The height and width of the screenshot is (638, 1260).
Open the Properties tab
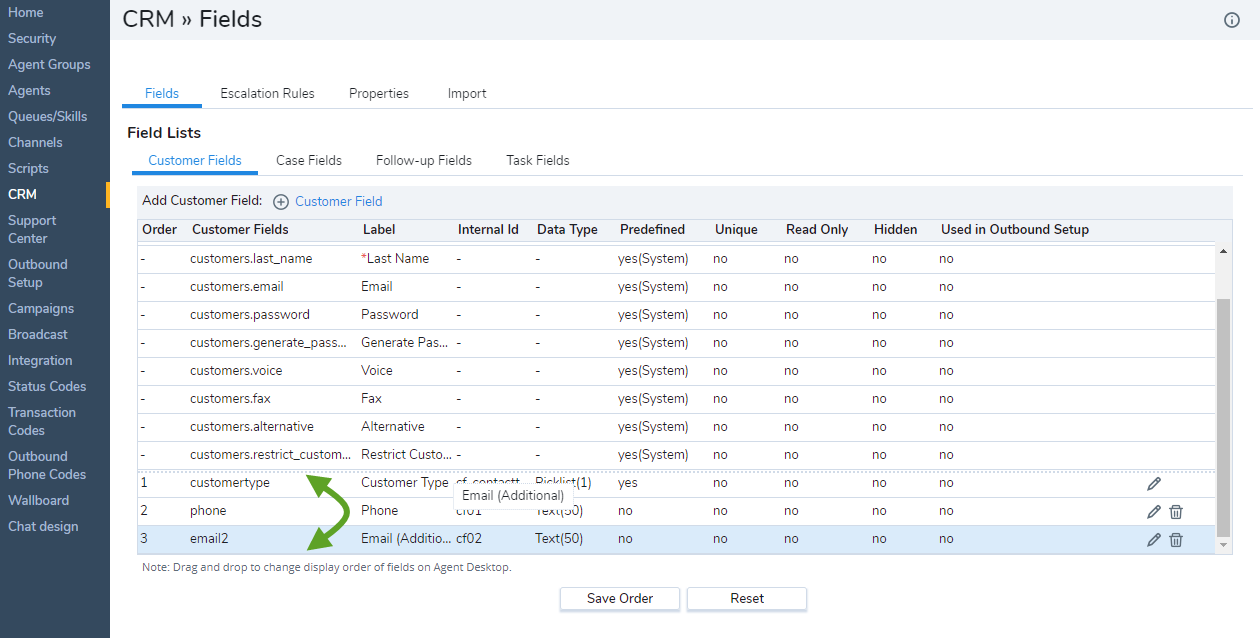379,93
